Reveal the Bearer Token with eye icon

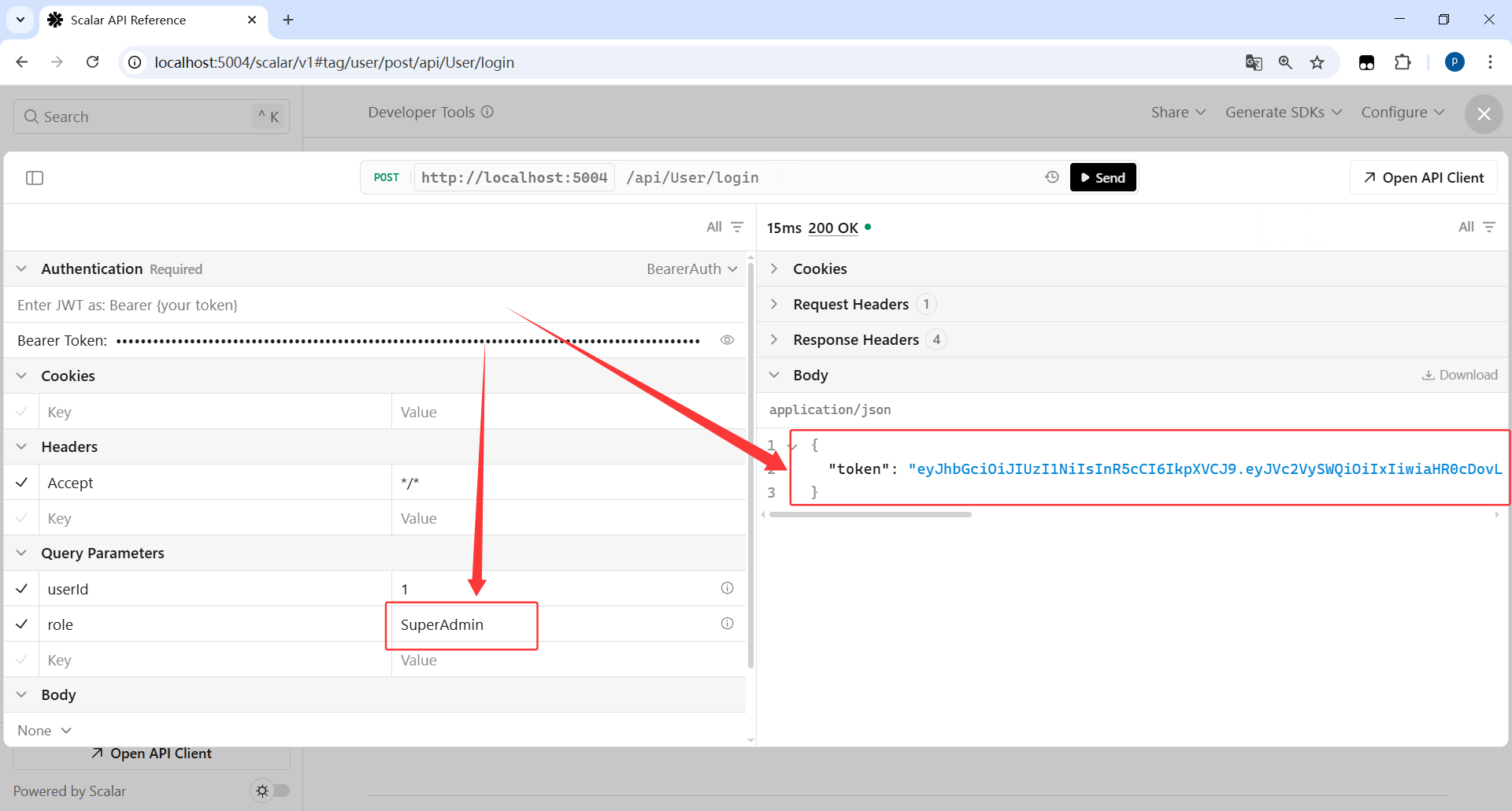(727, 340)
